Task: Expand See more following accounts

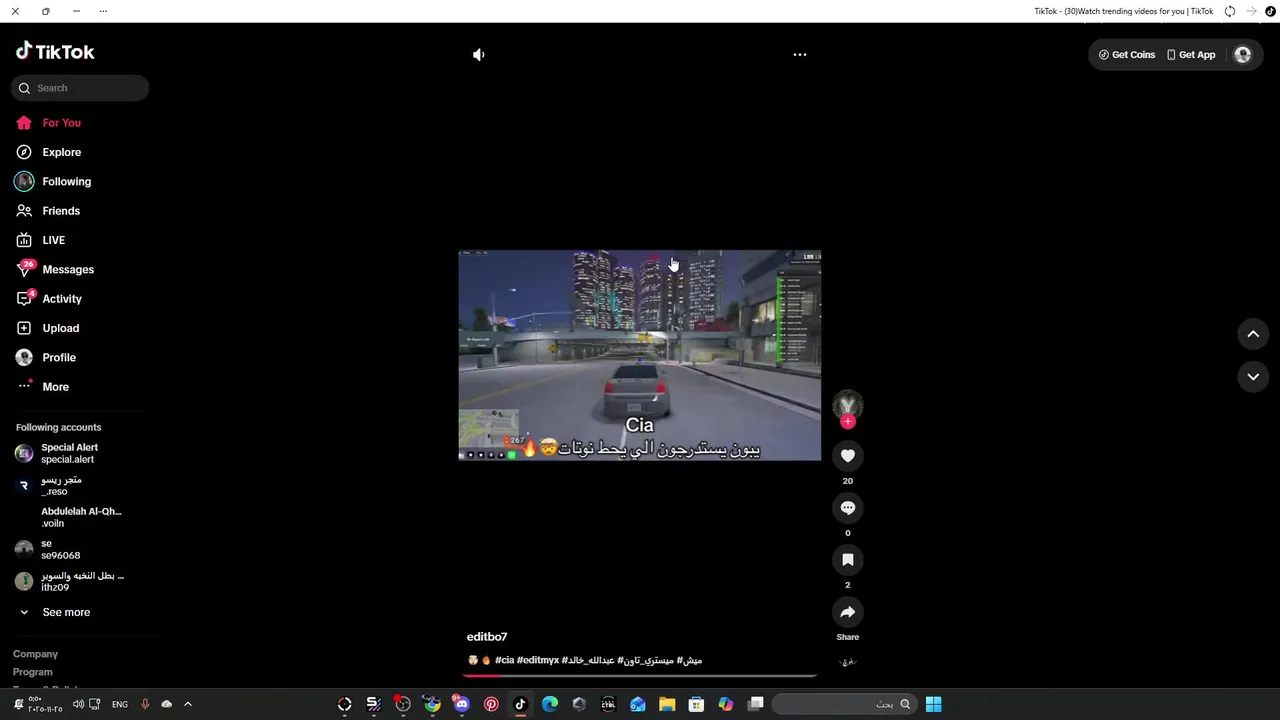Action: coord(66,612)
